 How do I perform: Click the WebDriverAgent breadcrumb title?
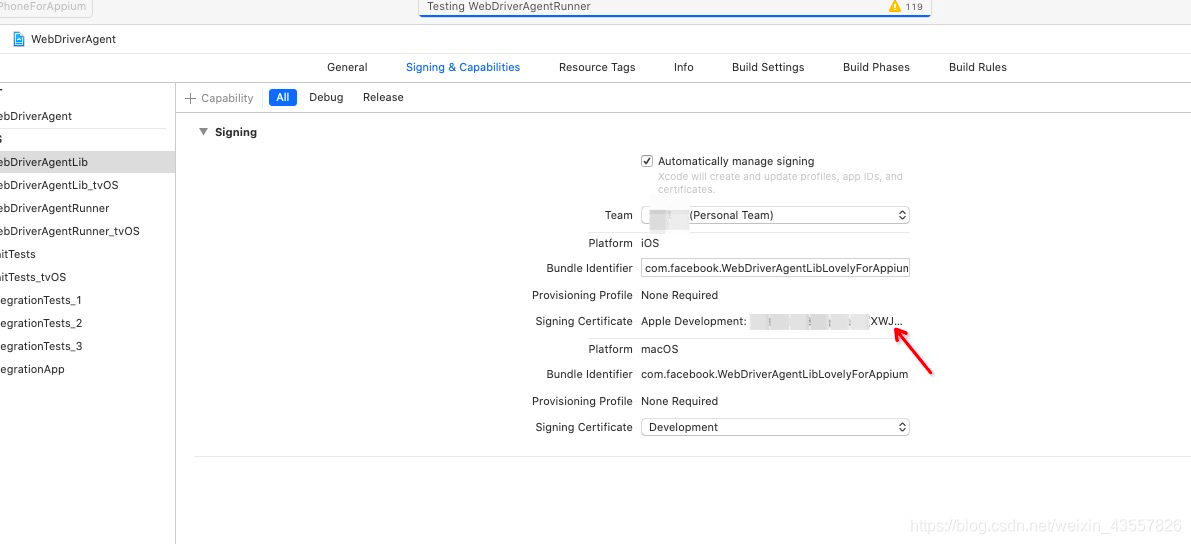(74, 39)
